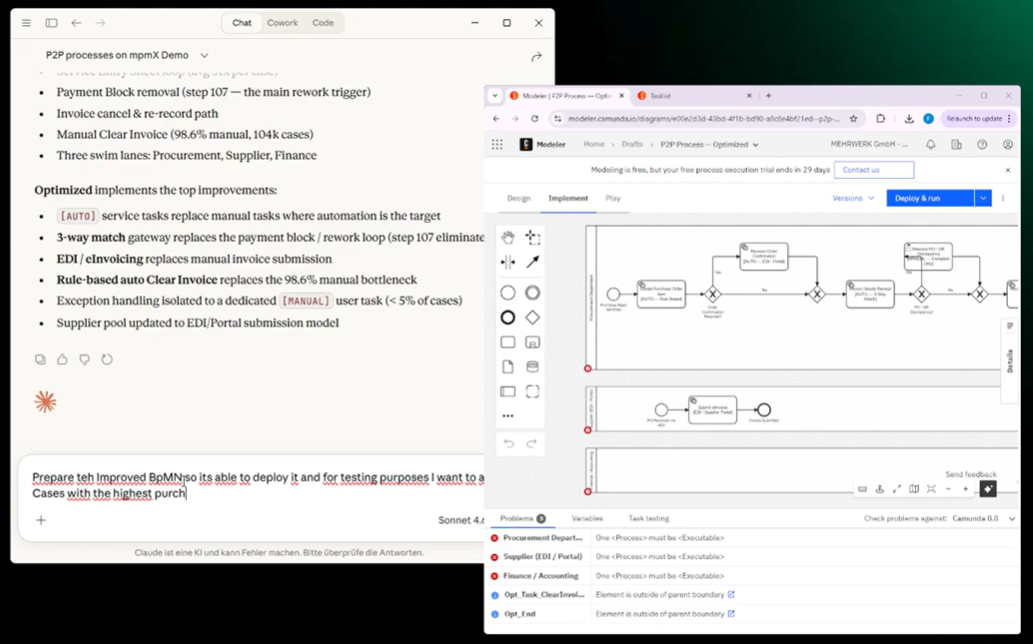Viewport: 1033px width, 644px height.
Task: Toggle the Details side panel in Modeler
Action: [1010, 360]
